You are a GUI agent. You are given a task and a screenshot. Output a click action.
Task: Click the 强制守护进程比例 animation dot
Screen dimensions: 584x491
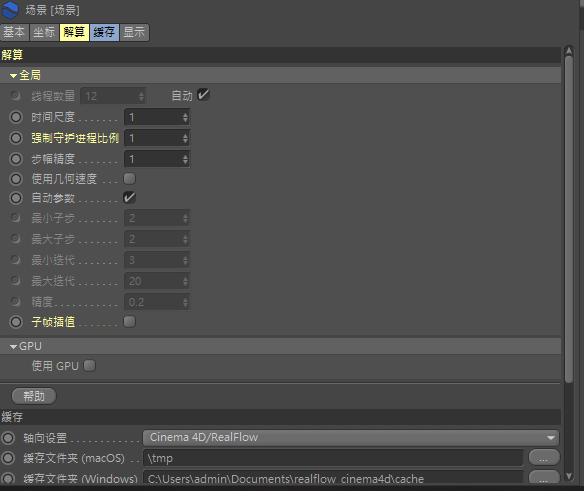[x=16, y=138]
